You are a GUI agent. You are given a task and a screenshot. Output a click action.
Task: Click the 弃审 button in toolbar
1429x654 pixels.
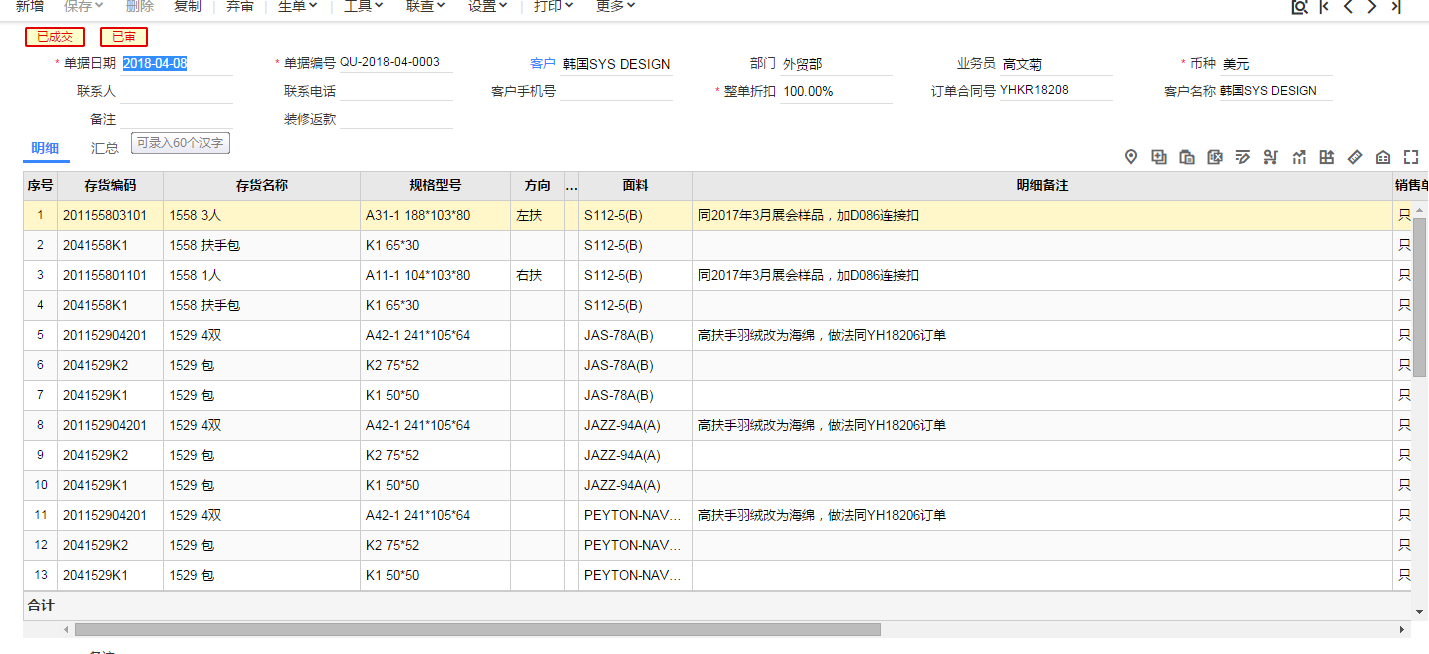(240, 6)
